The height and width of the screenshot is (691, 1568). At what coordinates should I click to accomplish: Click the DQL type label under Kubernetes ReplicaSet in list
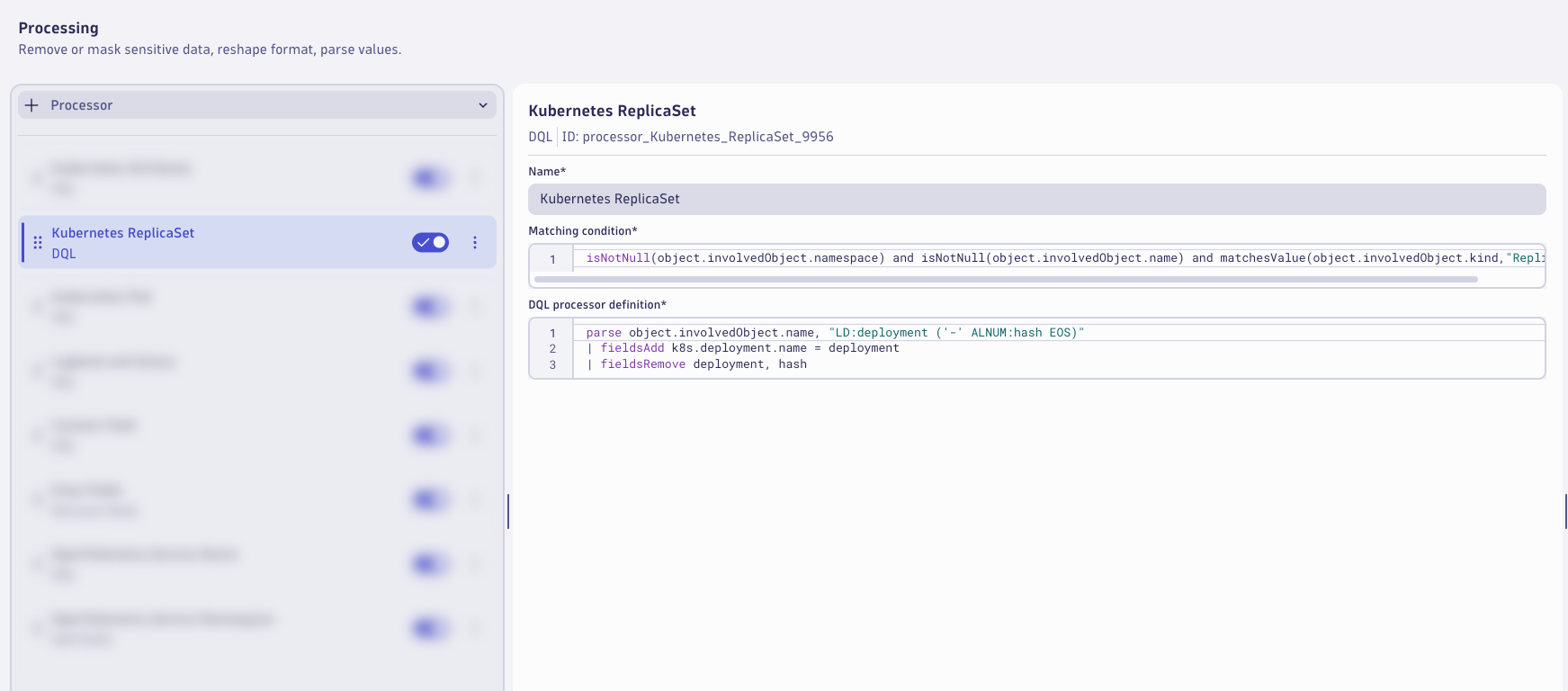(x=64, y=254)
